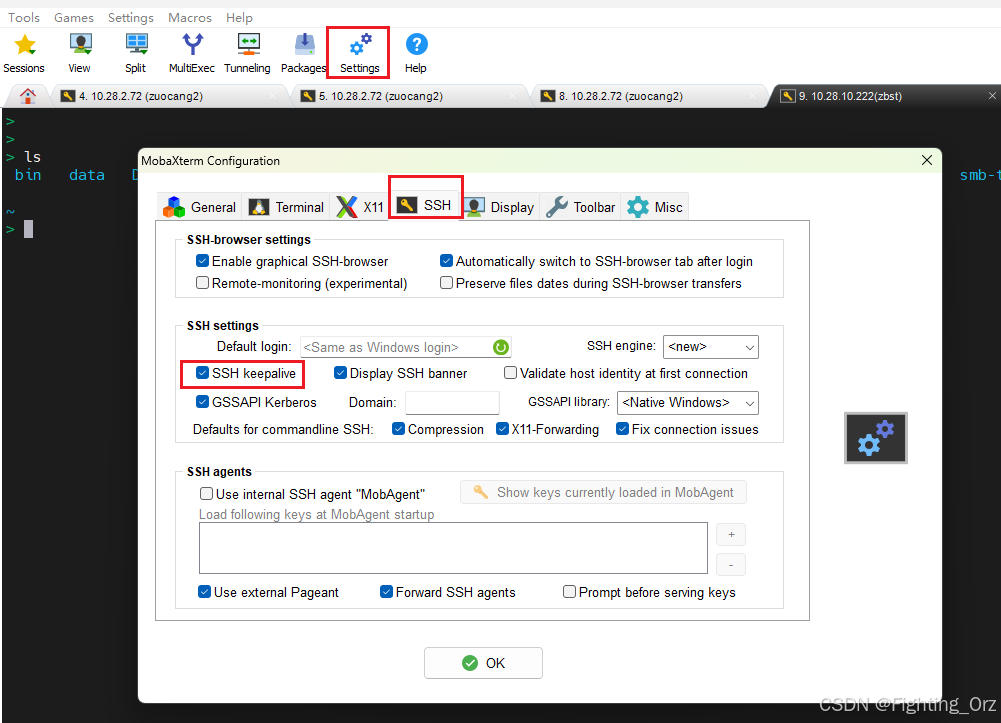Open the Macros menu
The height and width of the screenshot is (723, 1001).
189,17
